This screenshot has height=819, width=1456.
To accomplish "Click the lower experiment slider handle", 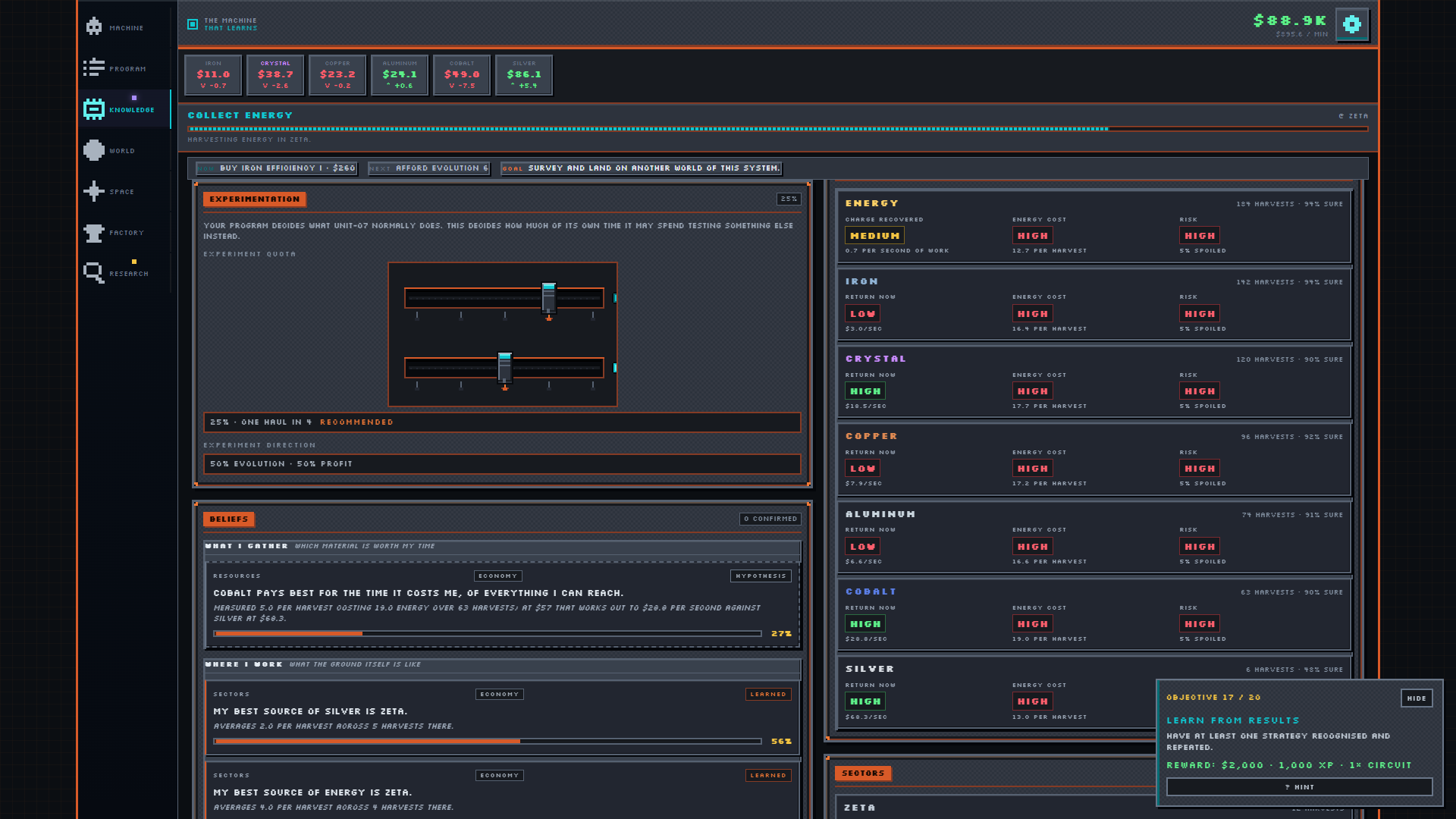I will tap(505, 368).
